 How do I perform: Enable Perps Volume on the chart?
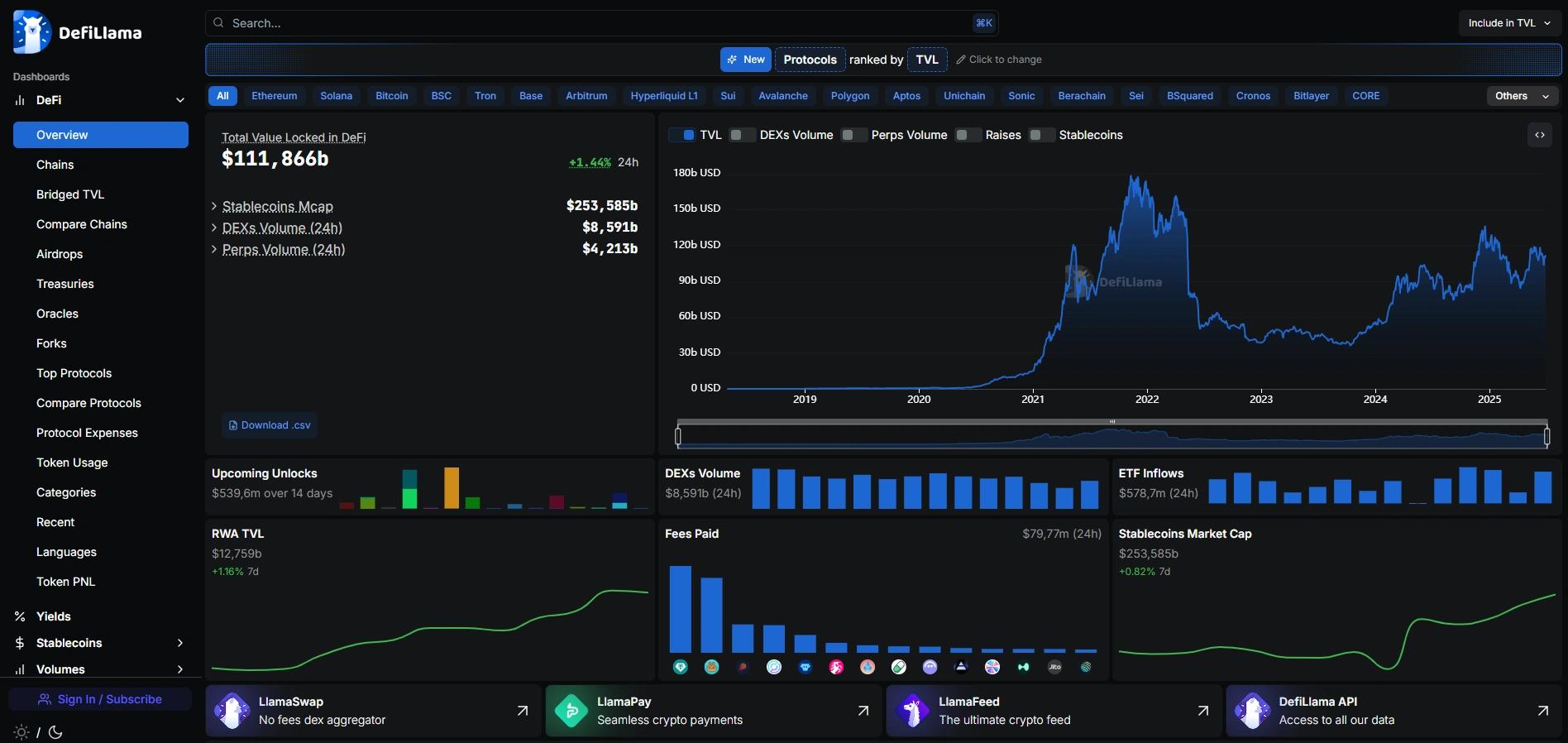click(x=853, y=135)
